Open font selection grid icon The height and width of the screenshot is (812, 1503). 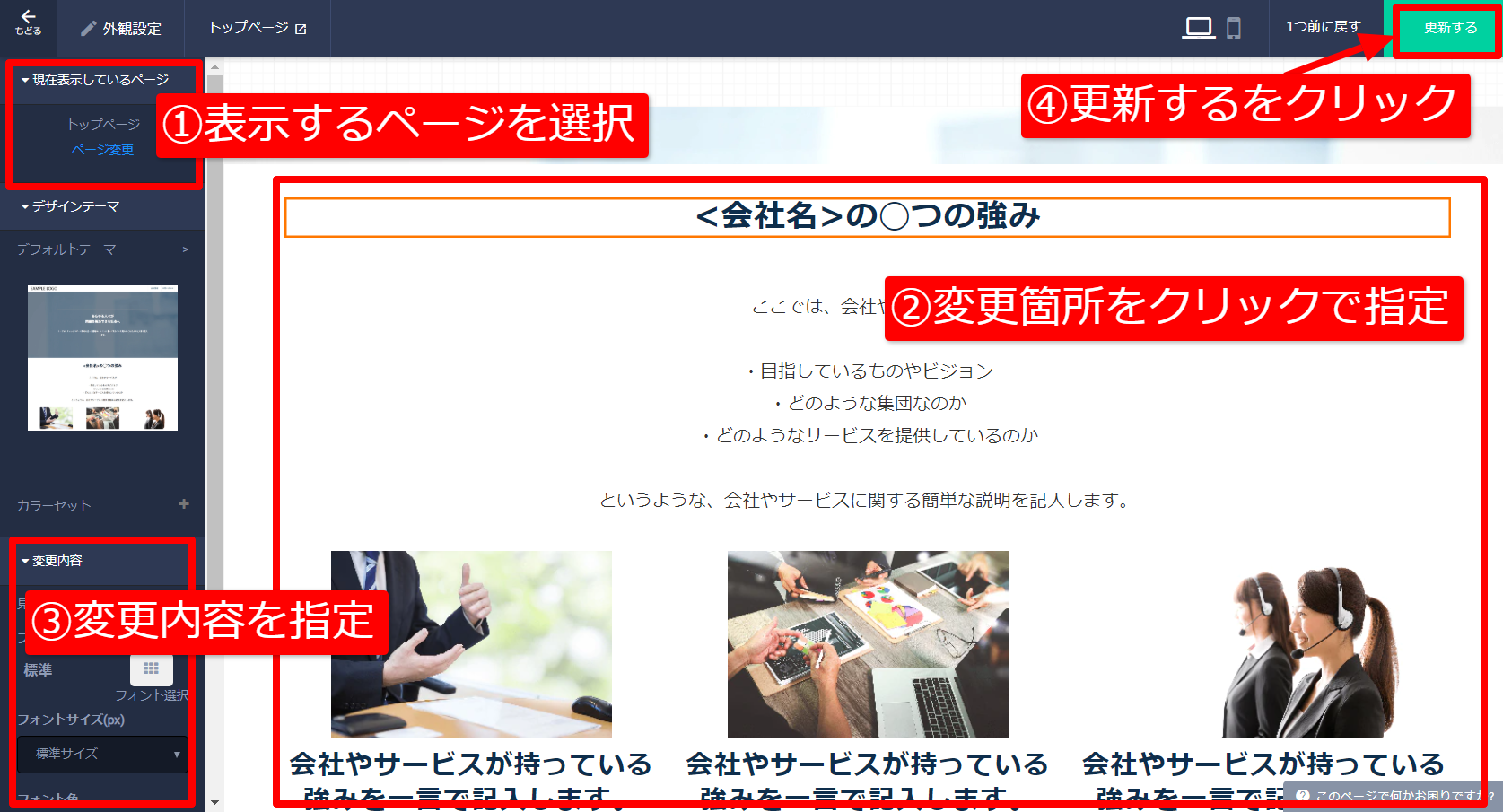[x=152, y=668]
